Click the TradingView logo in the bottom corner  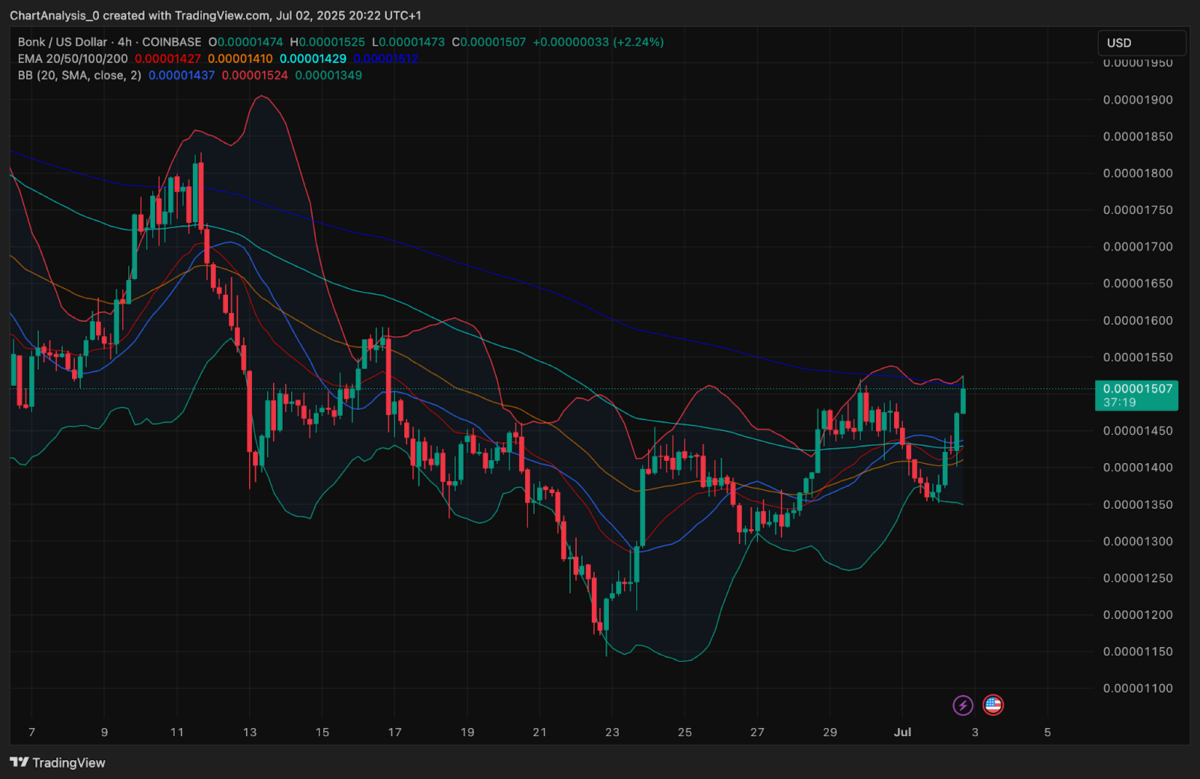tap(60, 762)
